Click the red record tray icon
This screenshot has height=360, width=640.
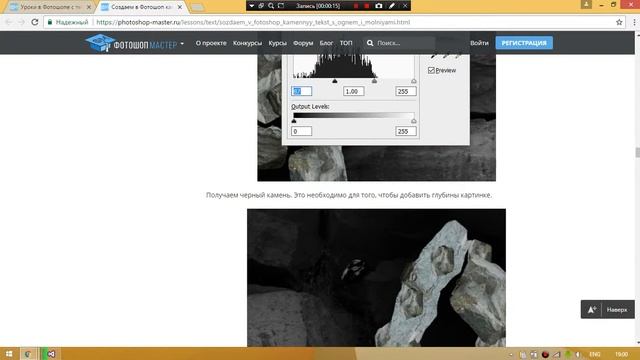coord(545,354)
